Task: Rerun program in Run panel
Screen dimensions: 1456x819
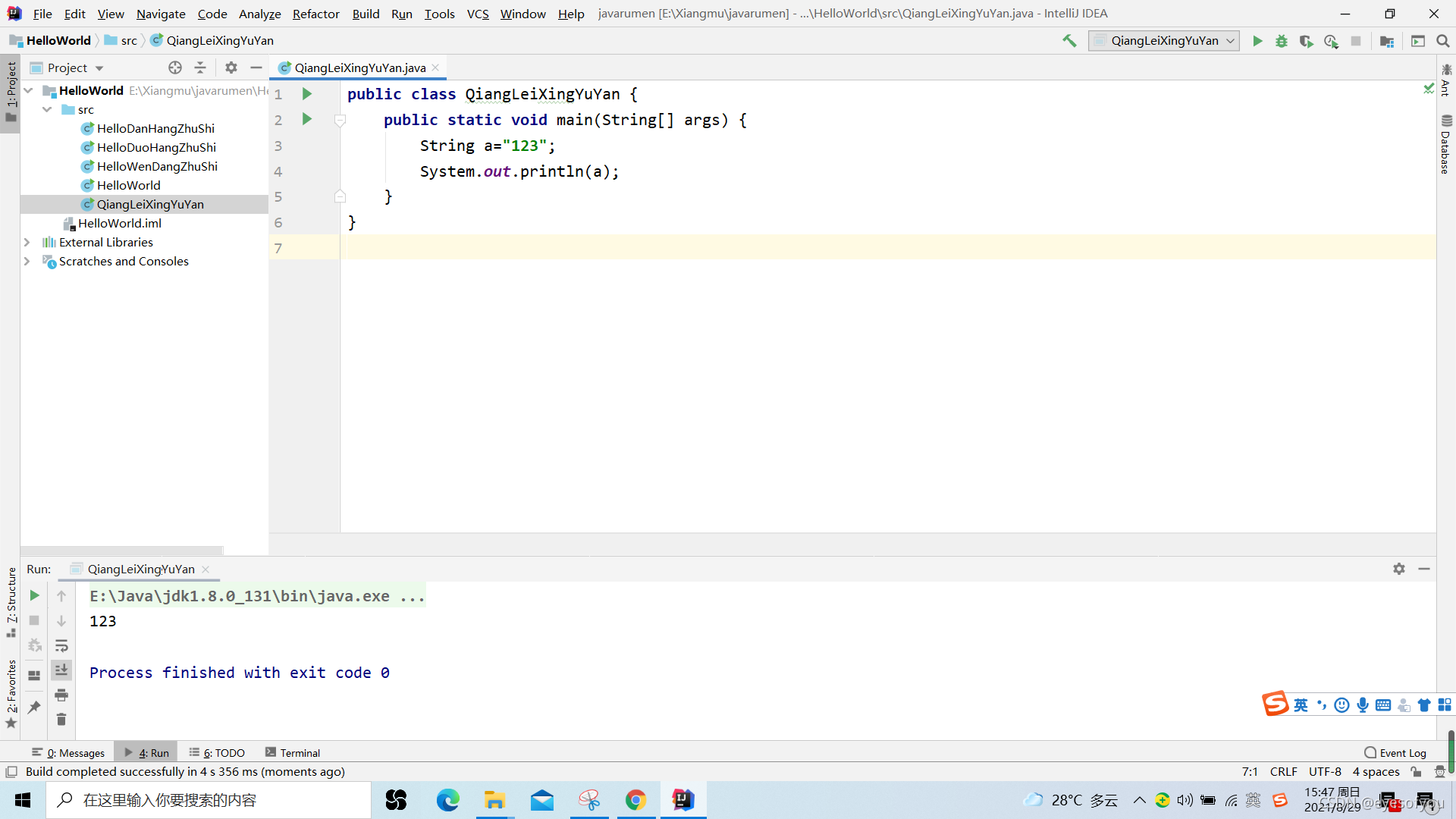Action: [x=34, y=596]
